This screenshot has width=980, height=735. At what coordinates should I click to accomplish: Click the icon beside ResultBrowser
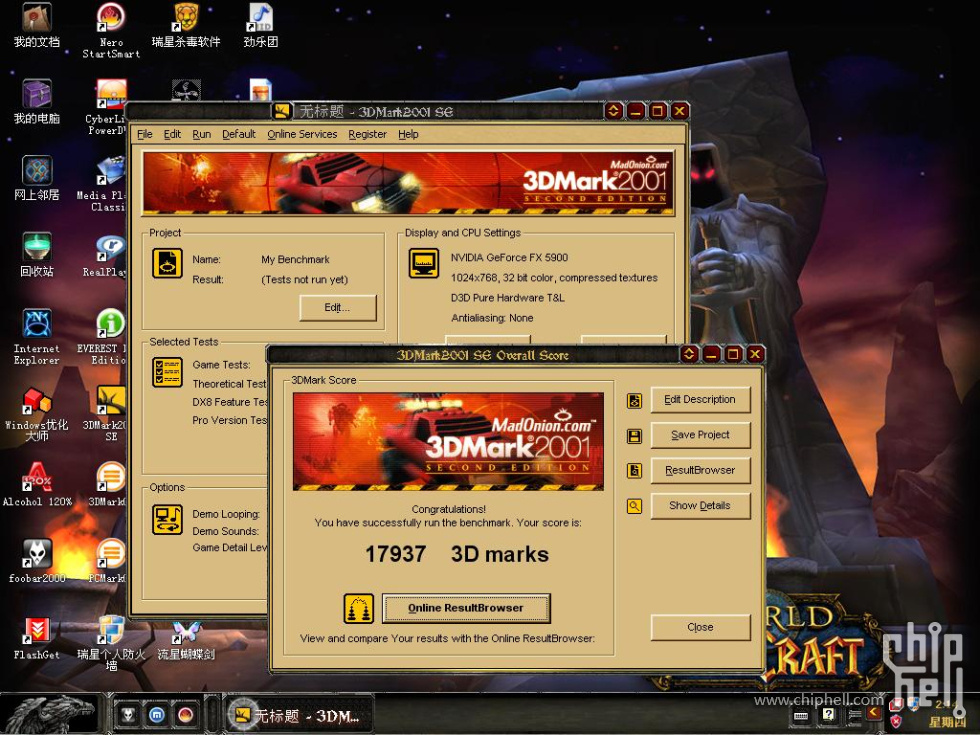tap(634, 471)
